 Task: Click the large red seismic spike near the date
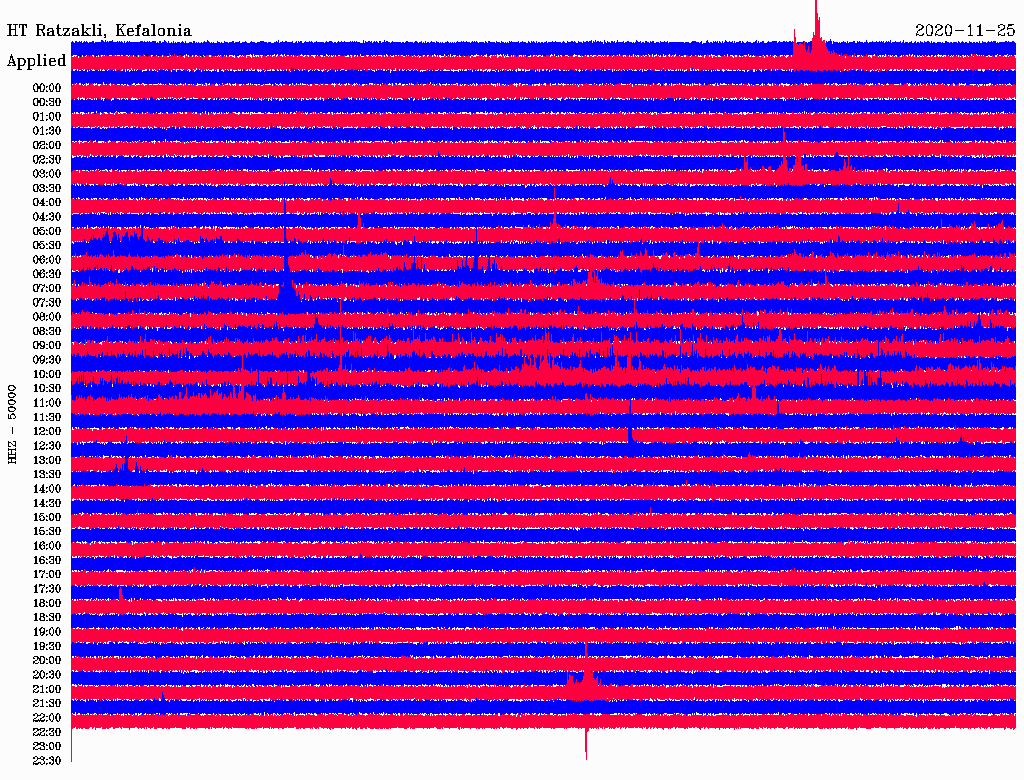tap(816, 34)
